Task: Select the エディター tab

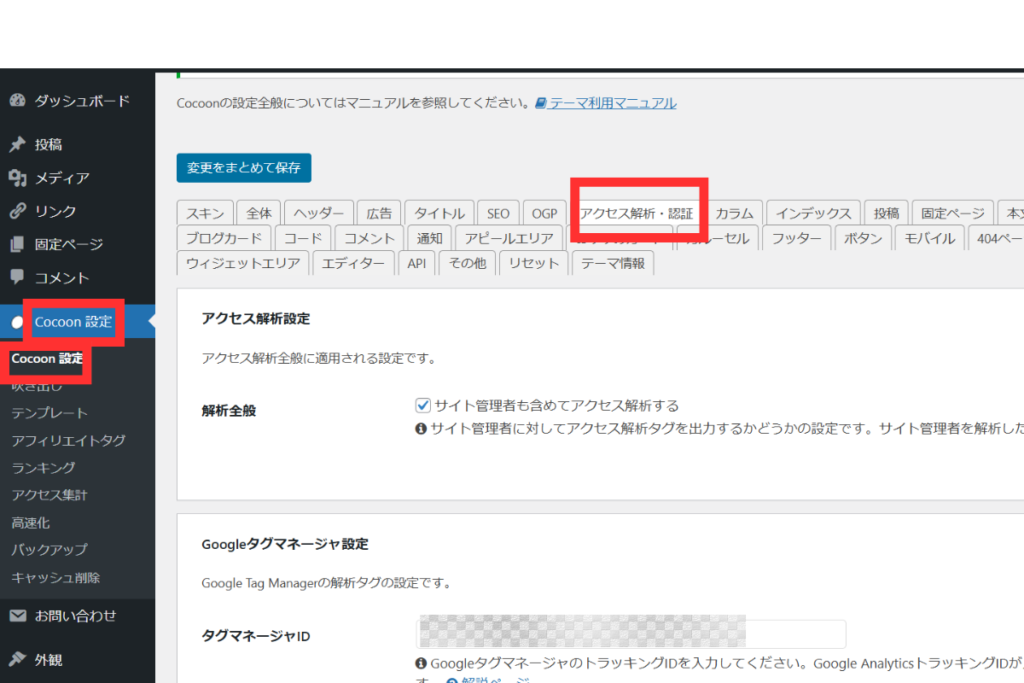Action: [x=353, y=263]
